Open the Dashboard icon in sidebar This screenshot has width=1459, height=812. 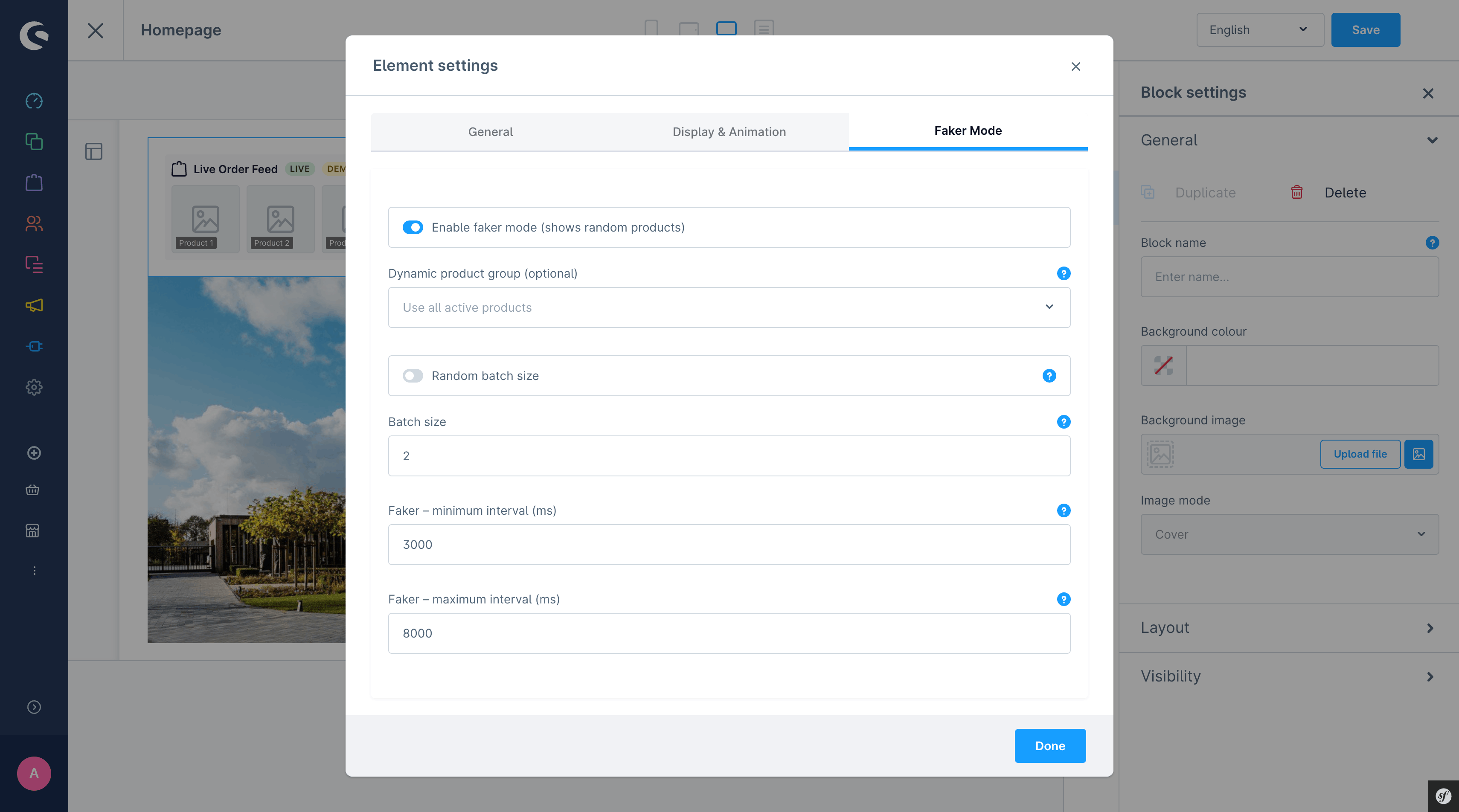(34, 101)
